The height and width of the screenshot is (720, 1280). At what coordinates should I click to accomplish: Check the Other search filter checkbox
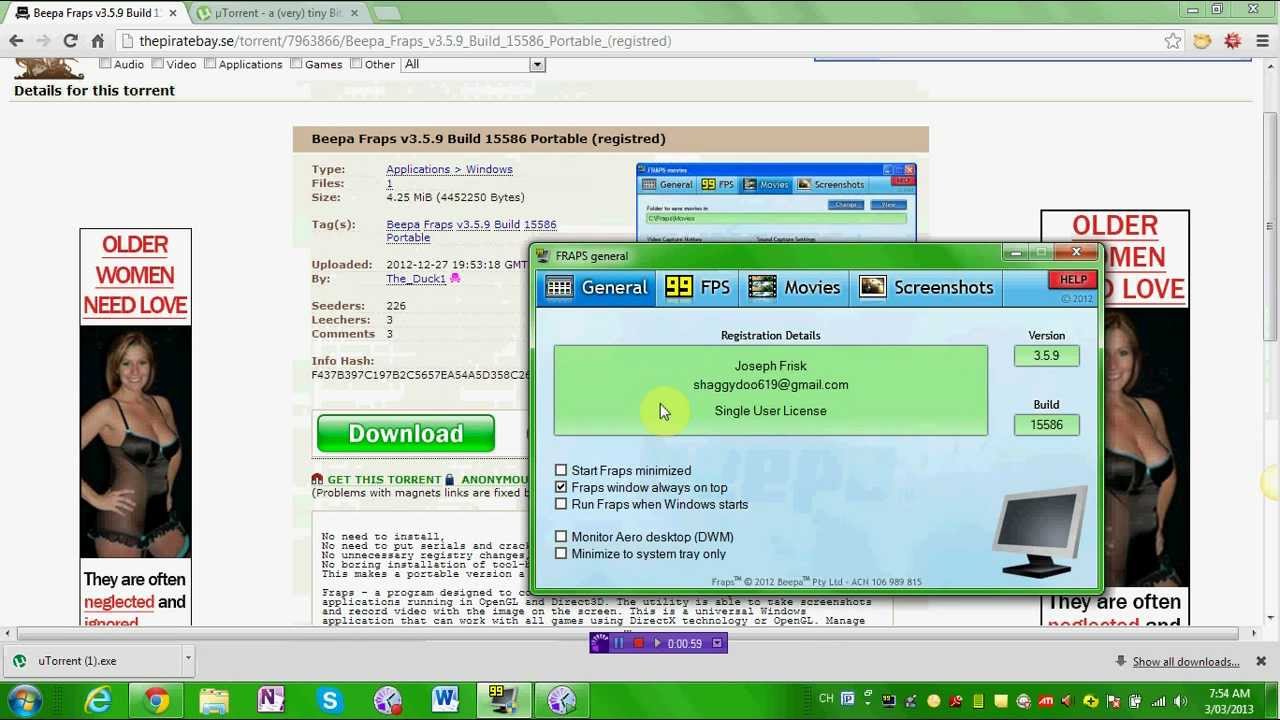(x=356, y=64)
